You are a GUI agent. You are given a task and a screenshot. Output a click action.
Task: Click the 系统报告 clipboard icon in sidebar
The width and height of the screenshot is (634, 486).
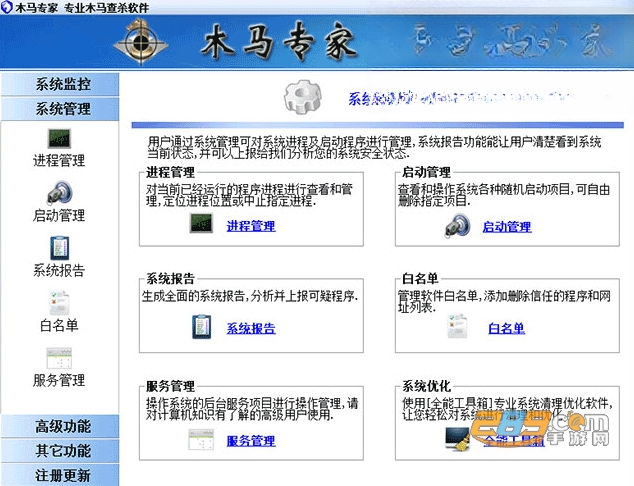pyautogui.click(x=59, y=247)
